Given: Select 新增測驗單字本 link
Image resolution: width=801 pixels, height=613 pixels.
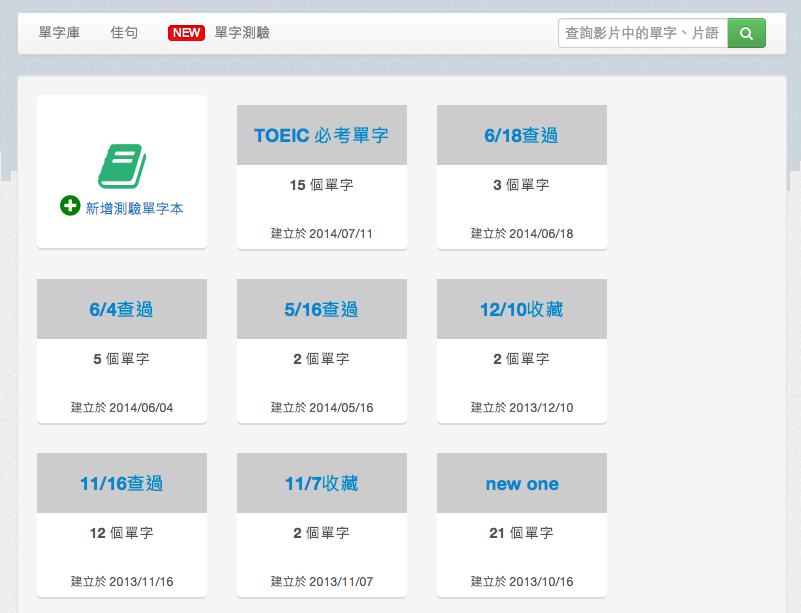Looking at the screenshot, I should [134, 208].
